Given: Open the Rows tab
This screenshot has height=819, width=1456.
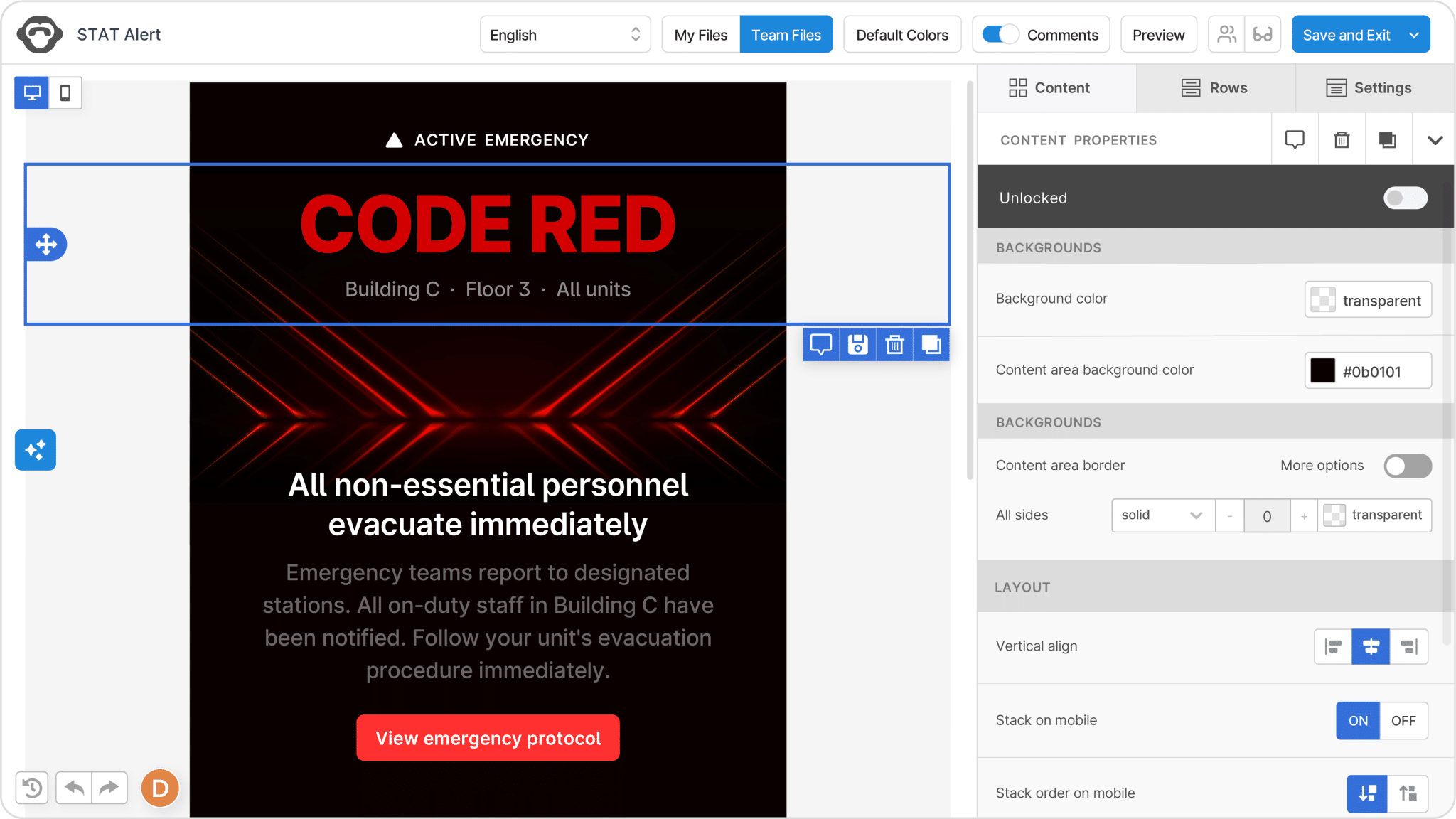Looking at the screenshot, I should (1216, 88).
